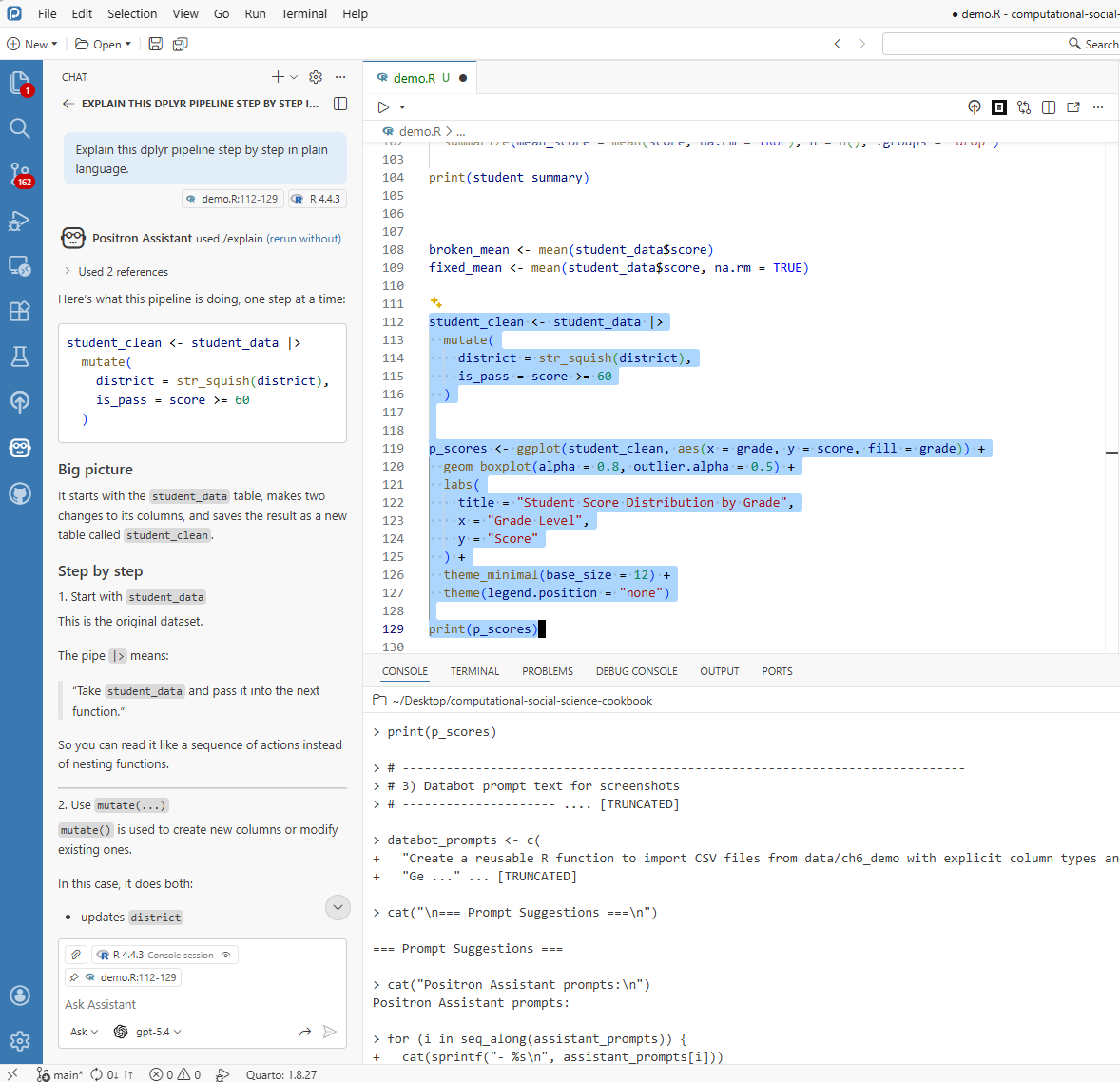Toggle pin on demo.R:112-129 context
1120x1082 pixels.
click(74, 977)
